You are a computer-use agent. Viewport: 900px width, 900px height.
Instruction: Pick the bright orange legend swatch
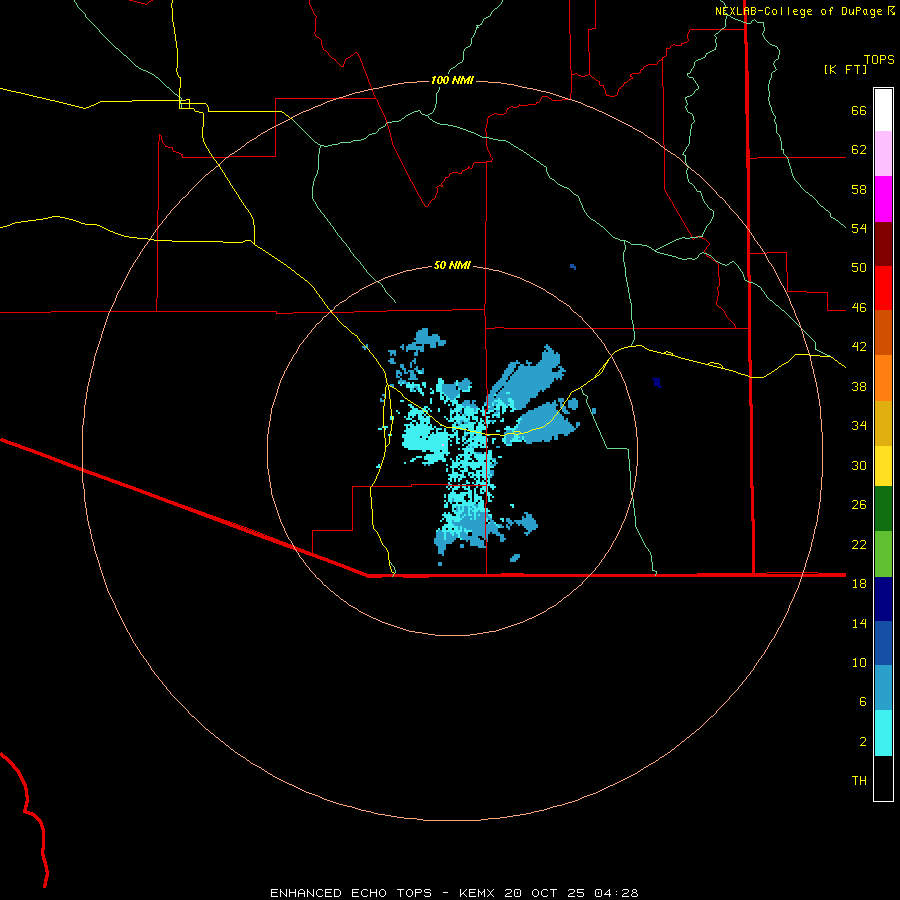tap(883, 378)
